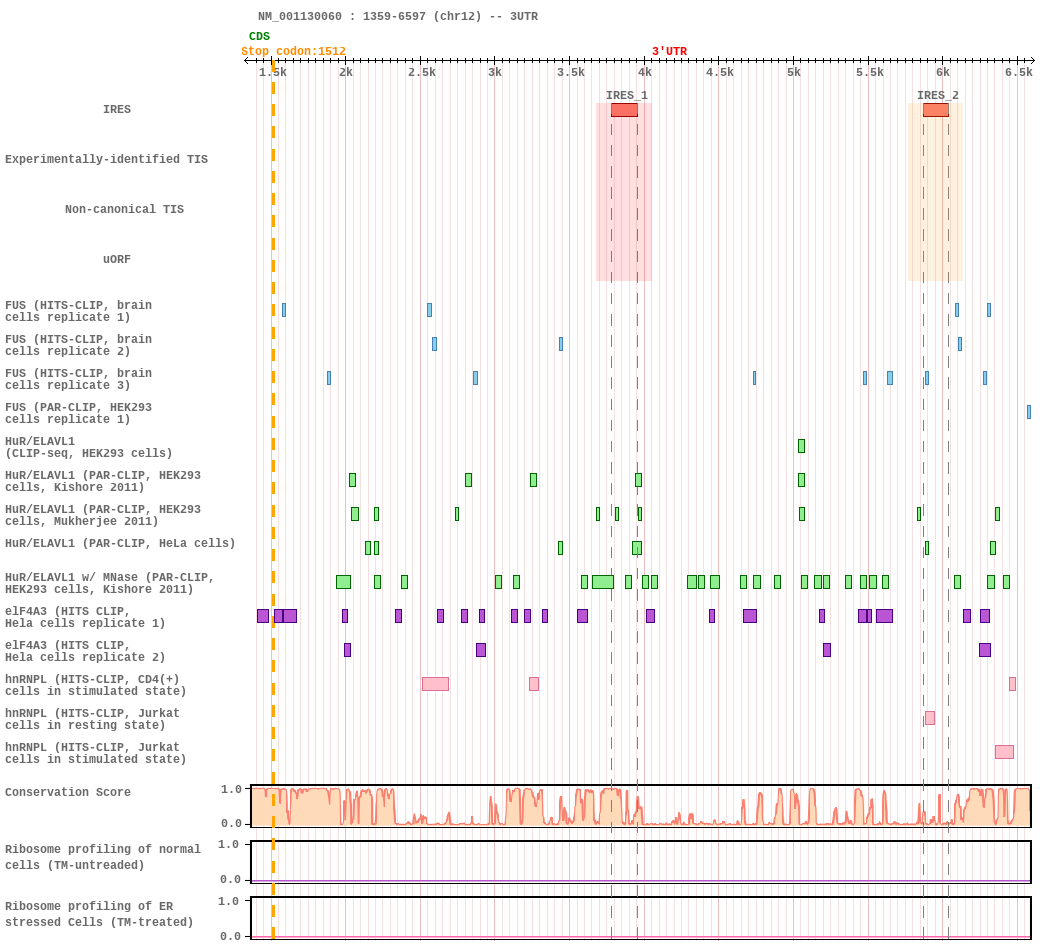
Task: Click the 6k tick on the position axis
Action: pos(943,72)
